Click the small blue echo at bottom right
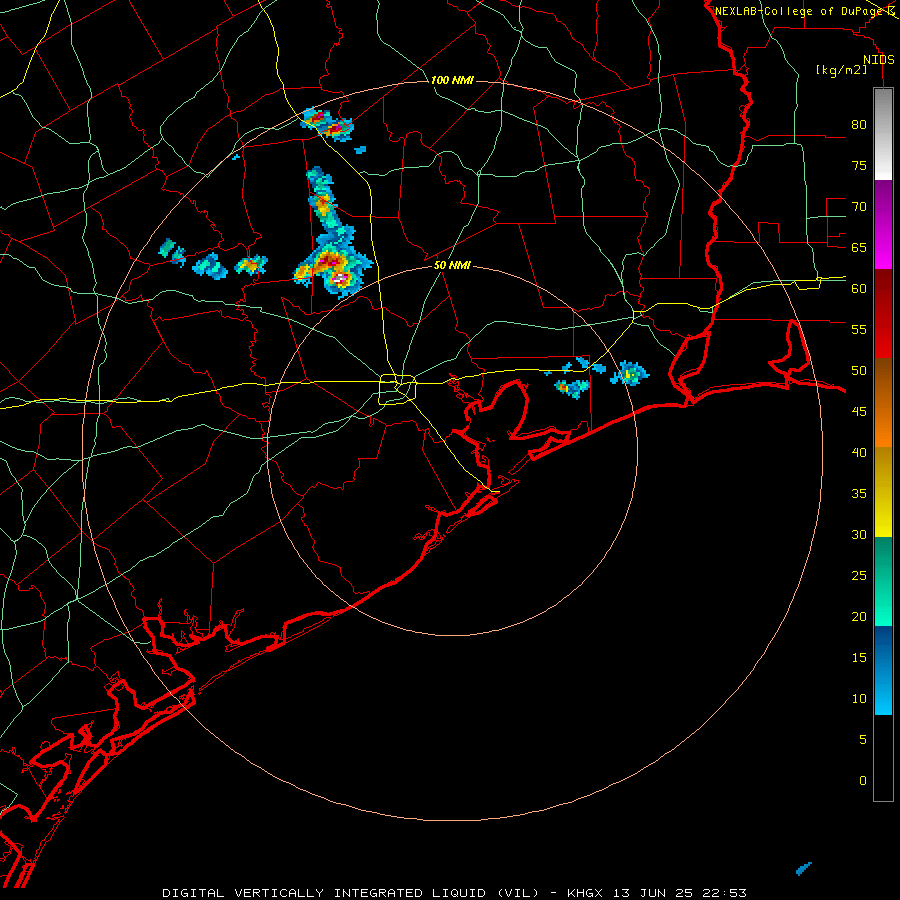Screen dimensions: 900x900 coord(804,868)
